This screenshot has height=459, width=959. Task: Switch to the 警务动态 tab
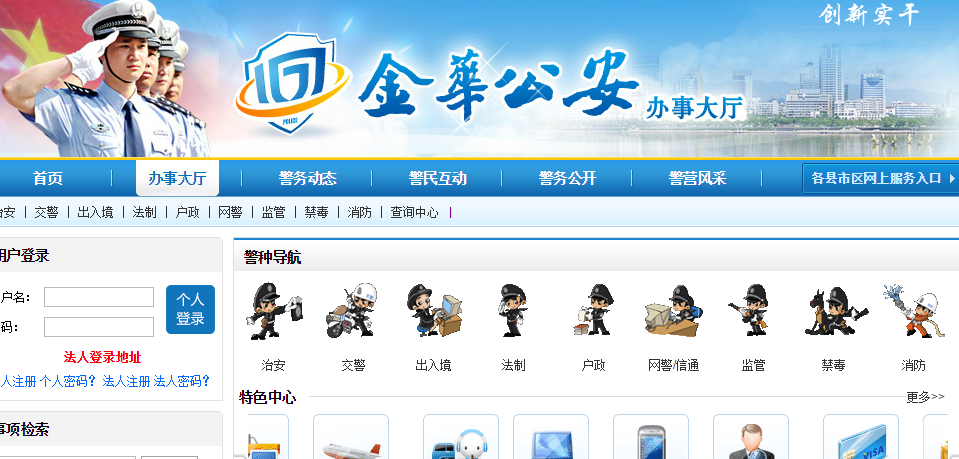click(x=308, y=178)
